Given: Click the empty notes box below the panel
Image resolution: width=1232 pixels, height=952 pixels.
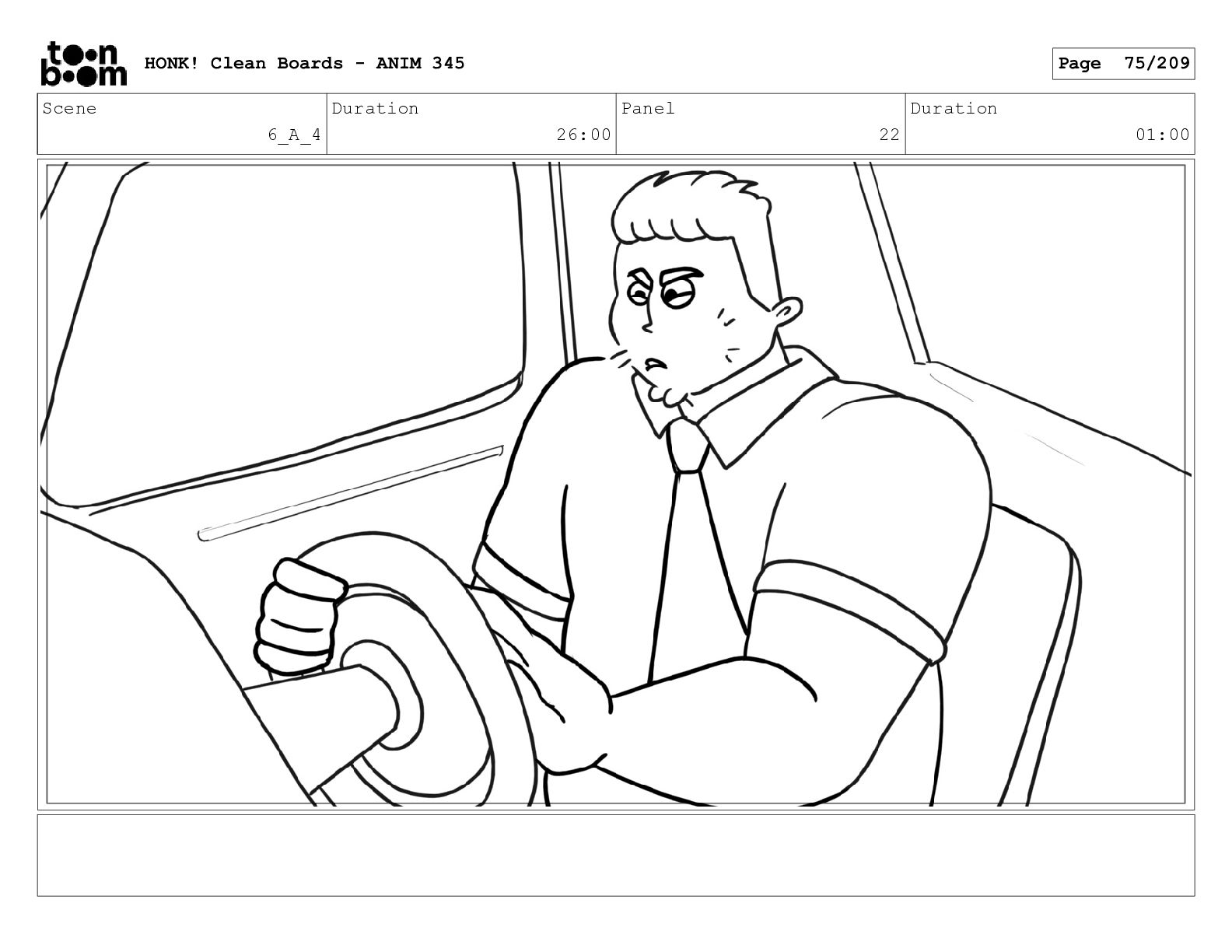Looking at the screenshot, I should point(615,855).
